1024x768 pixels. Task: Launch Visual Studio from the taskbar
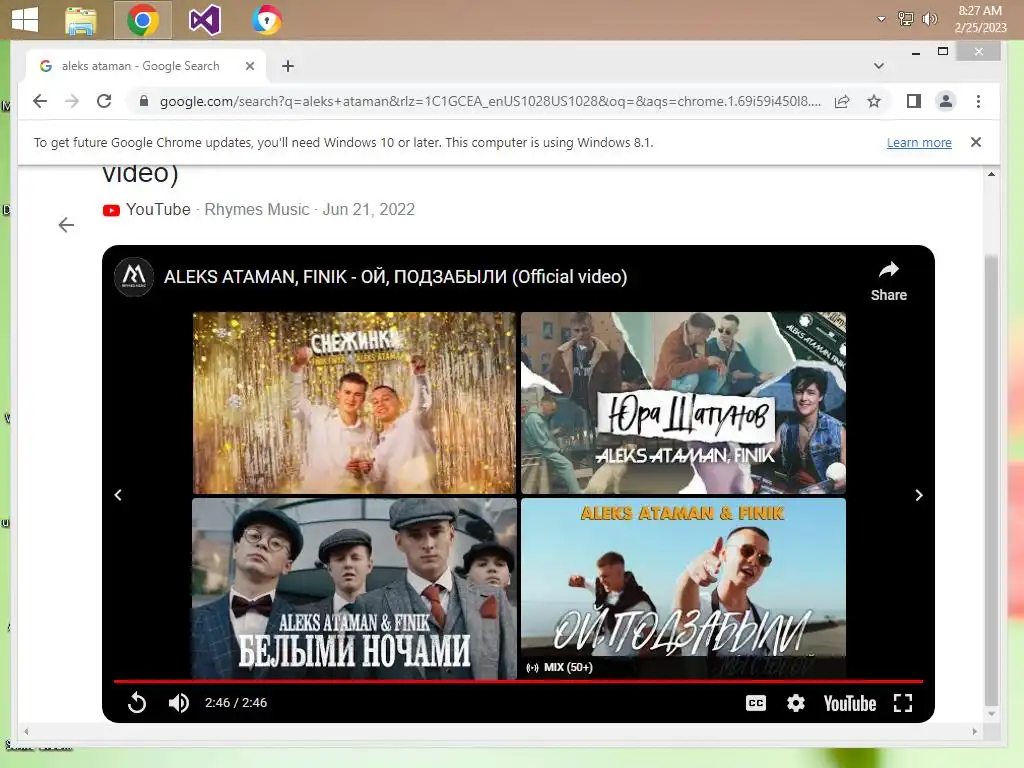pos(204,20)
